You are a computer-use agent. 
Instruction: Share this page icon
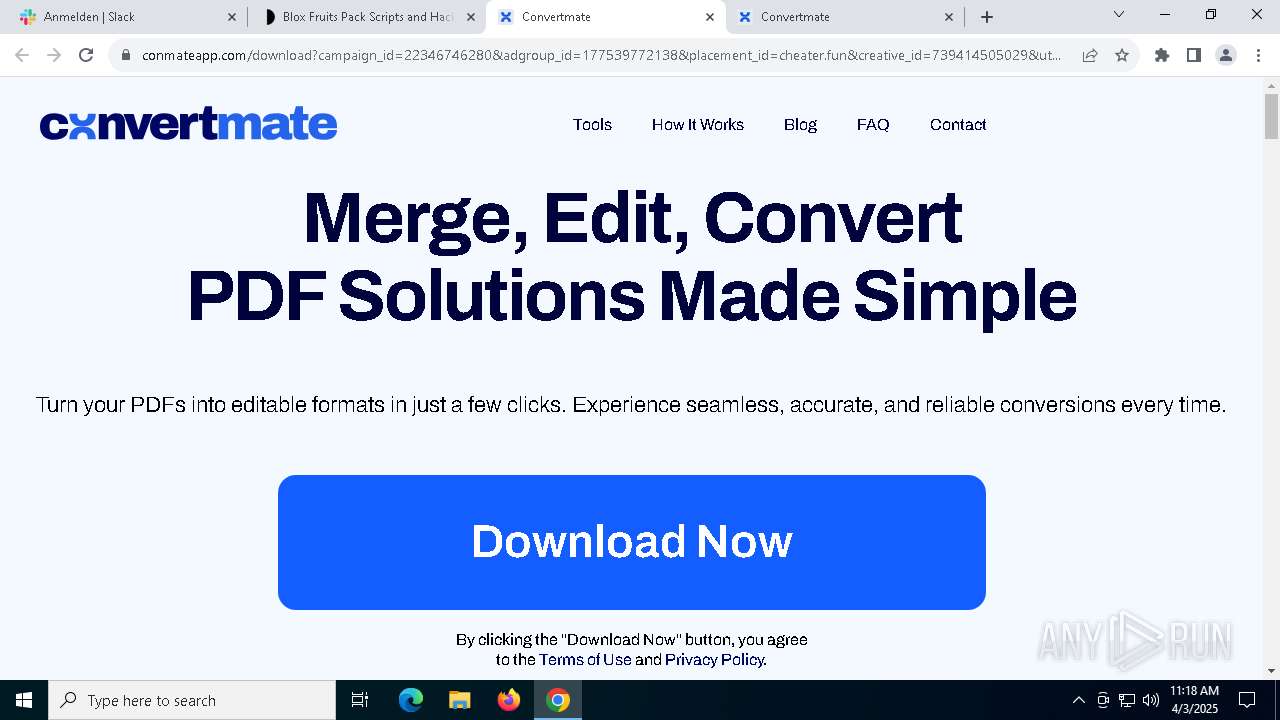click(1090, 55)
